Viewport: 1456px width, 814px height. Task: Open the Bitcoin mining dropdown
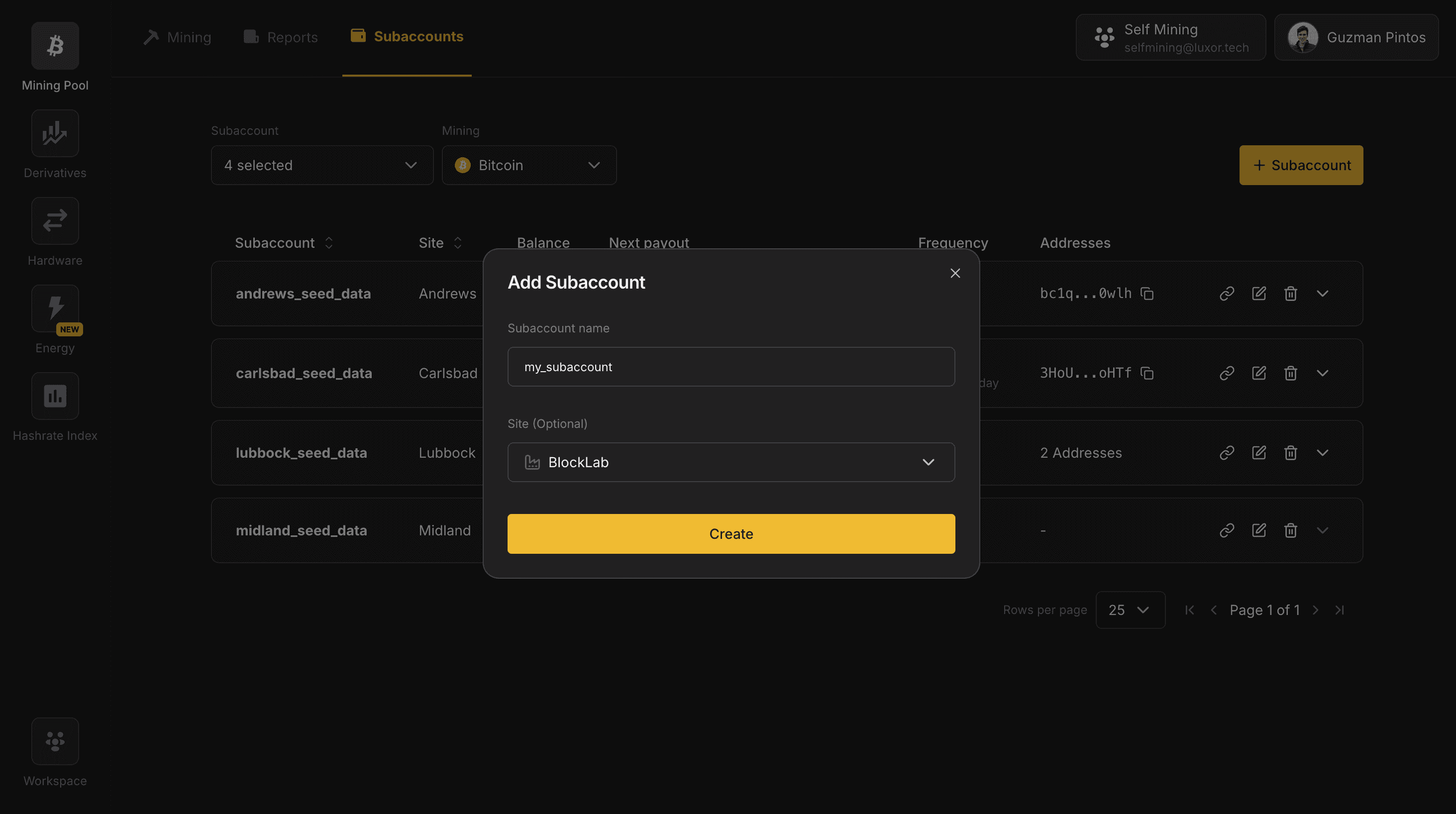528,165
